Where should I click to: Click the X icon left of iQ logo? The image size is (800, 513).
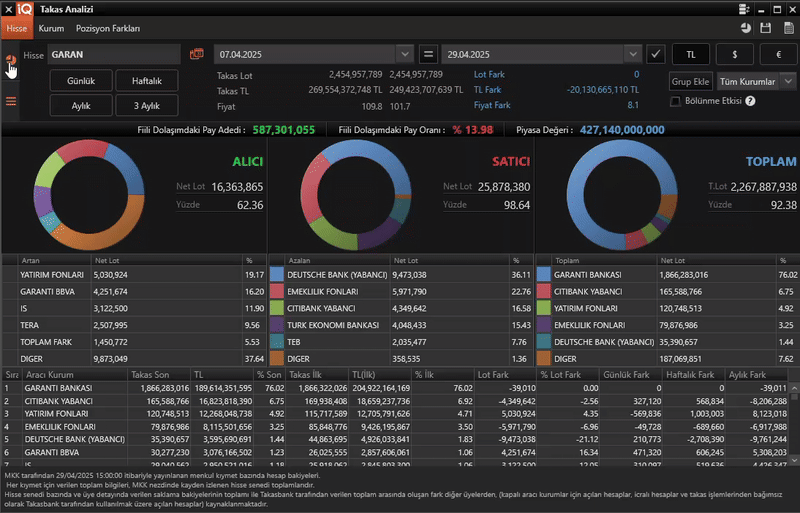point(8,9)
